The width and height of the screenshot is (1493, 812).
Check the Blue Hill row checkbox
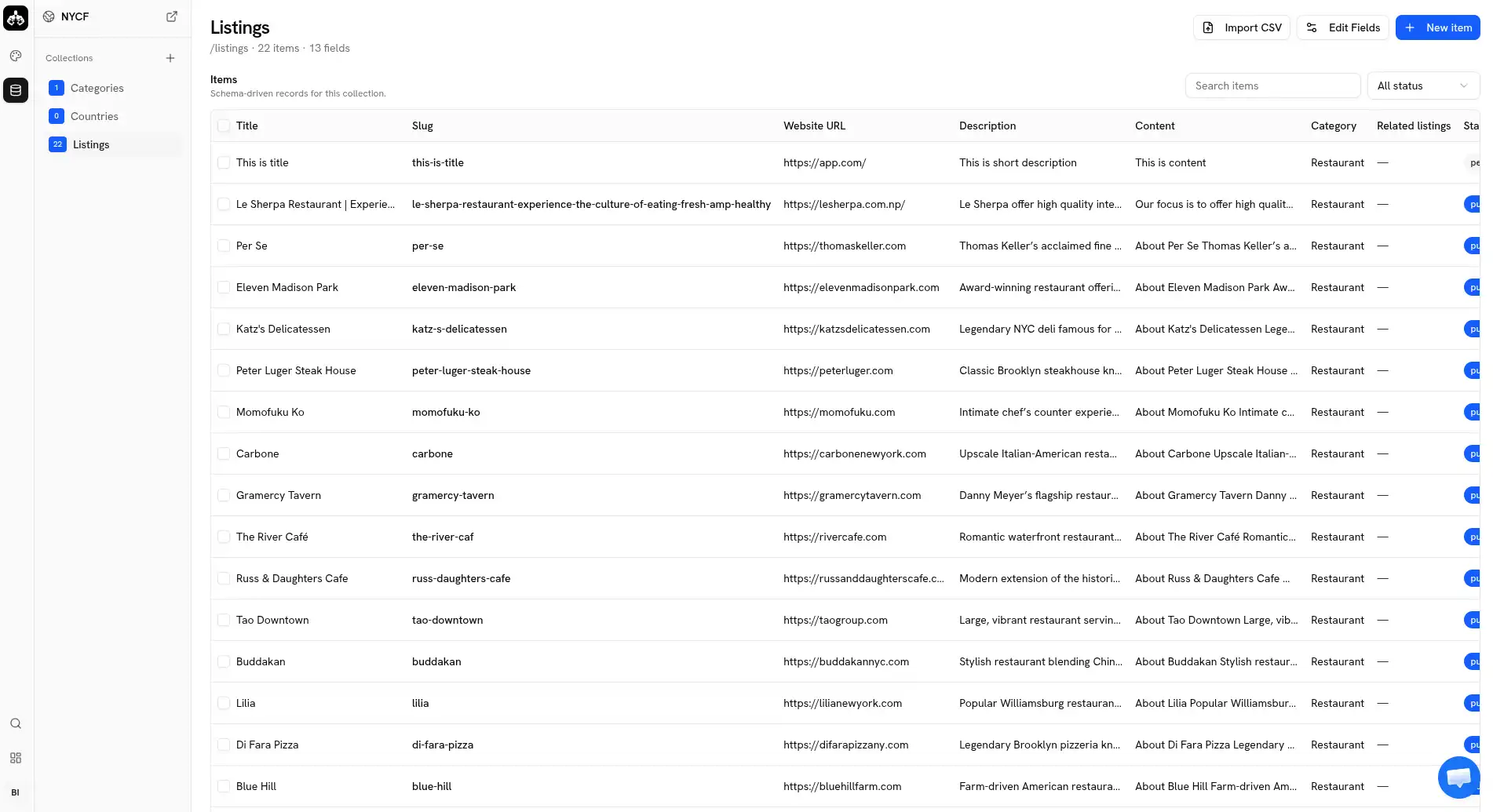224,786
